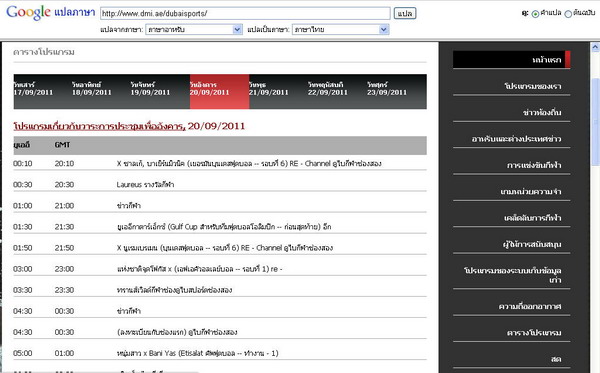
Task: Open ผู้ให้การสนับสนุน in the sidebar
Action: [x=532, y=244]
